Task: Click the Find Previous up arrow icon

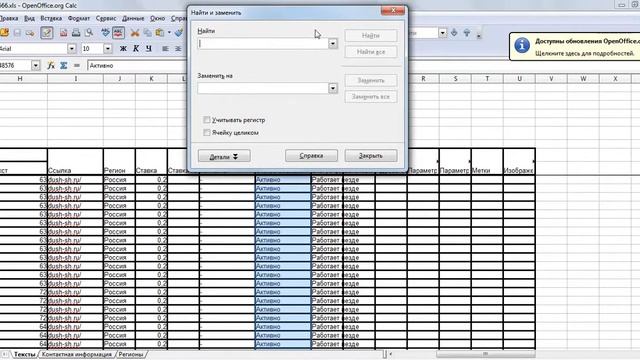Action: 467,33
